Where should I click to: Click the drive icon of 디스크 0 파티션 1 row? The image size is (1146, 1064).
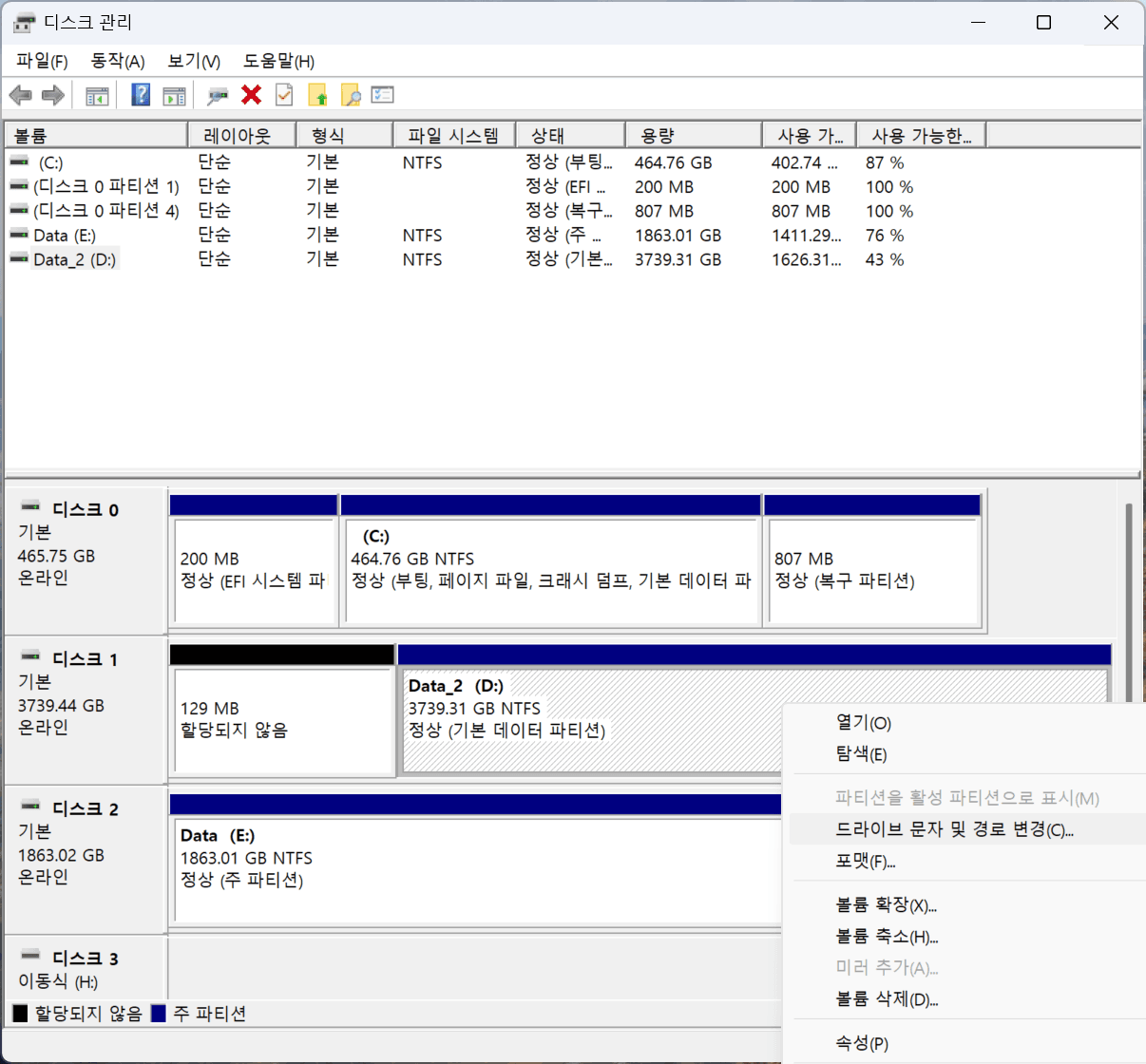click(x=19, y=185)
